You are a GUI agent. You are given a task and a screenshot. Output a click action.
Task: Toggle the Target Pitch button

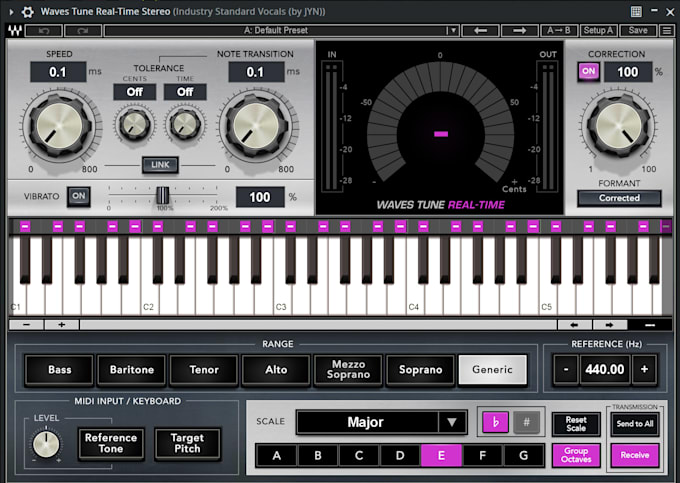click(x=187, y=443)
